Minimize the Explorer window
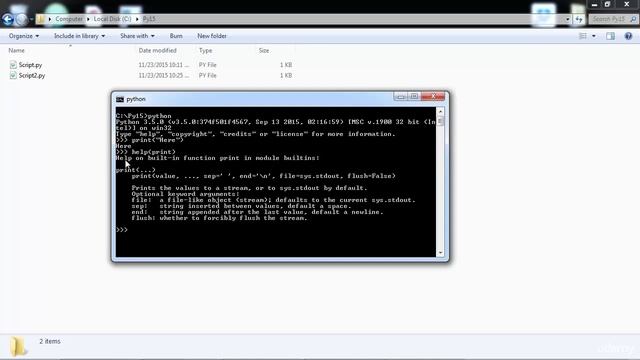Viewport: 640px width, 360px height. pos(594,4)
